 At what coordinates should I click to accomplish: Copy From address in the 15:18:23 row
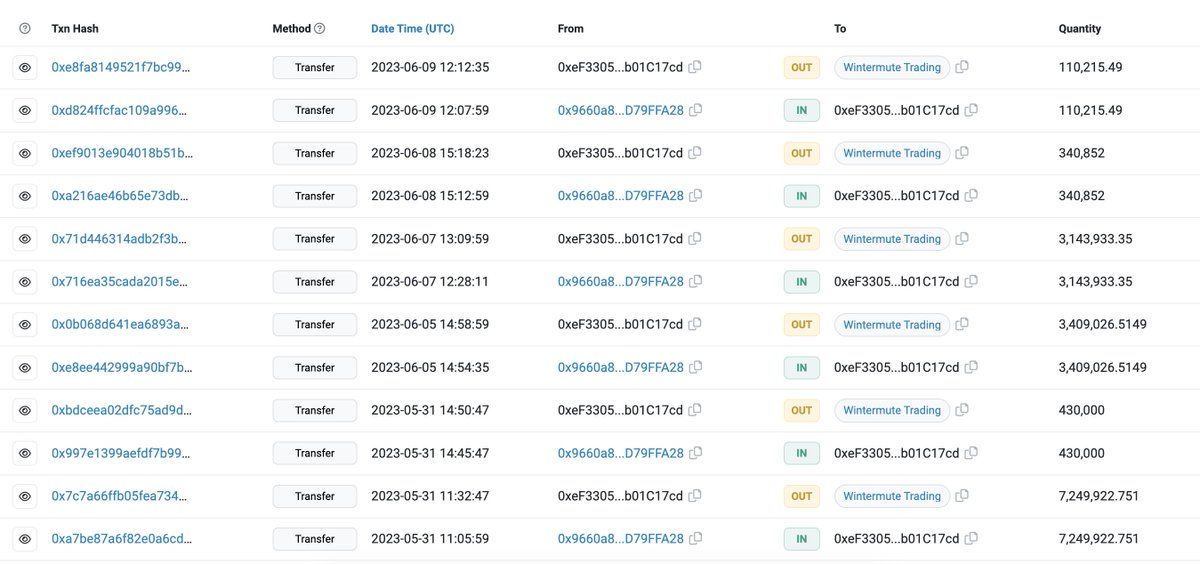695,153
